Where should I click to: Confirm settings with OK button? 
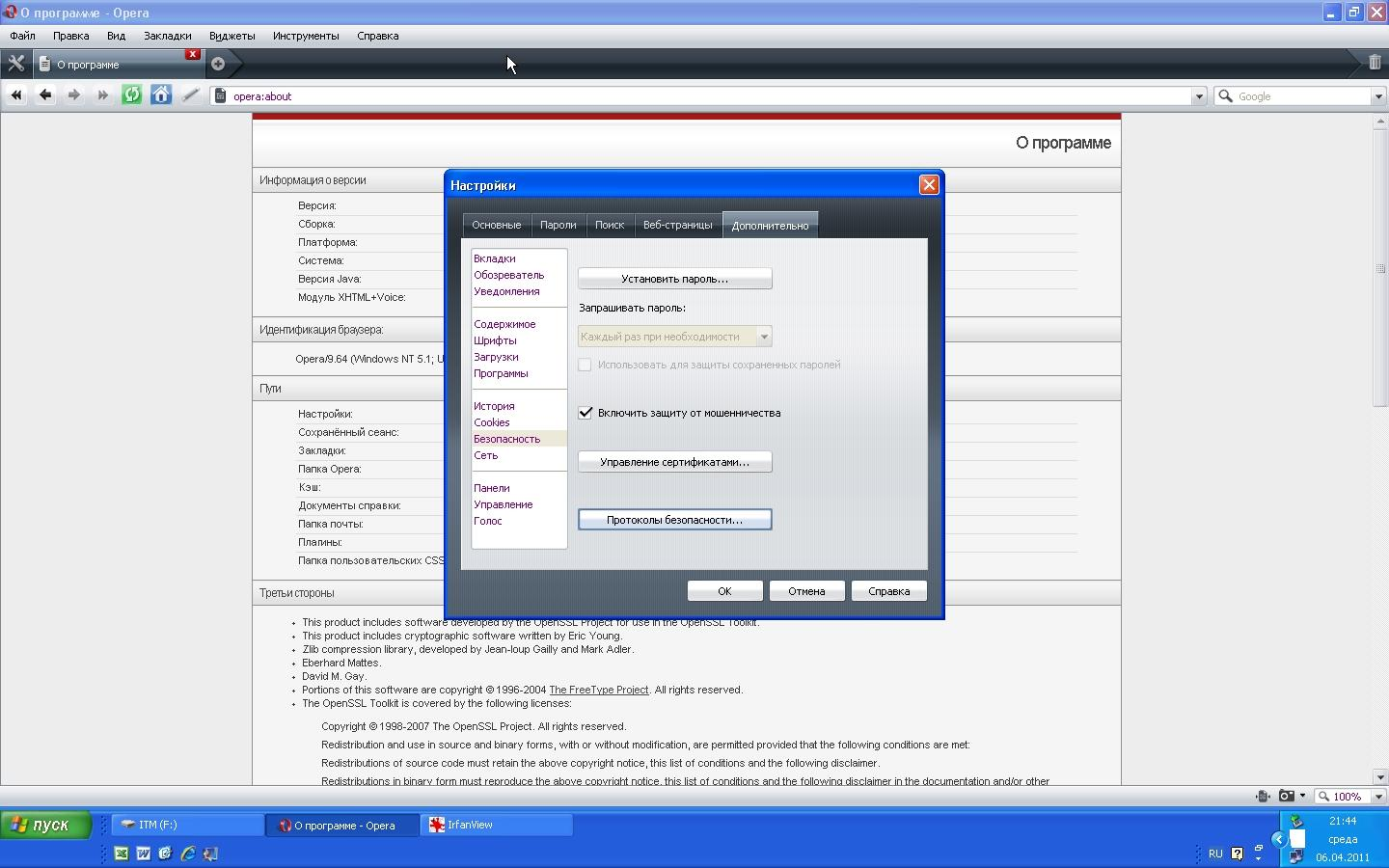pos(725,591)
